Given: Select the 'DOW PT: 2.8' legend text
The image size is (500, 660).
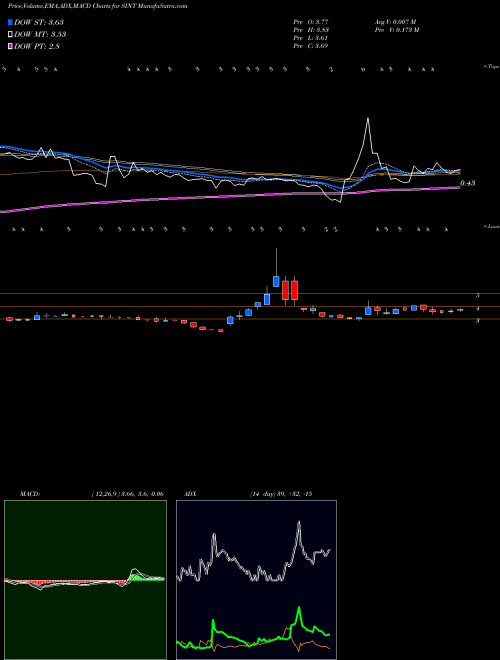Looking at the screenshot, I should (37, 46).
